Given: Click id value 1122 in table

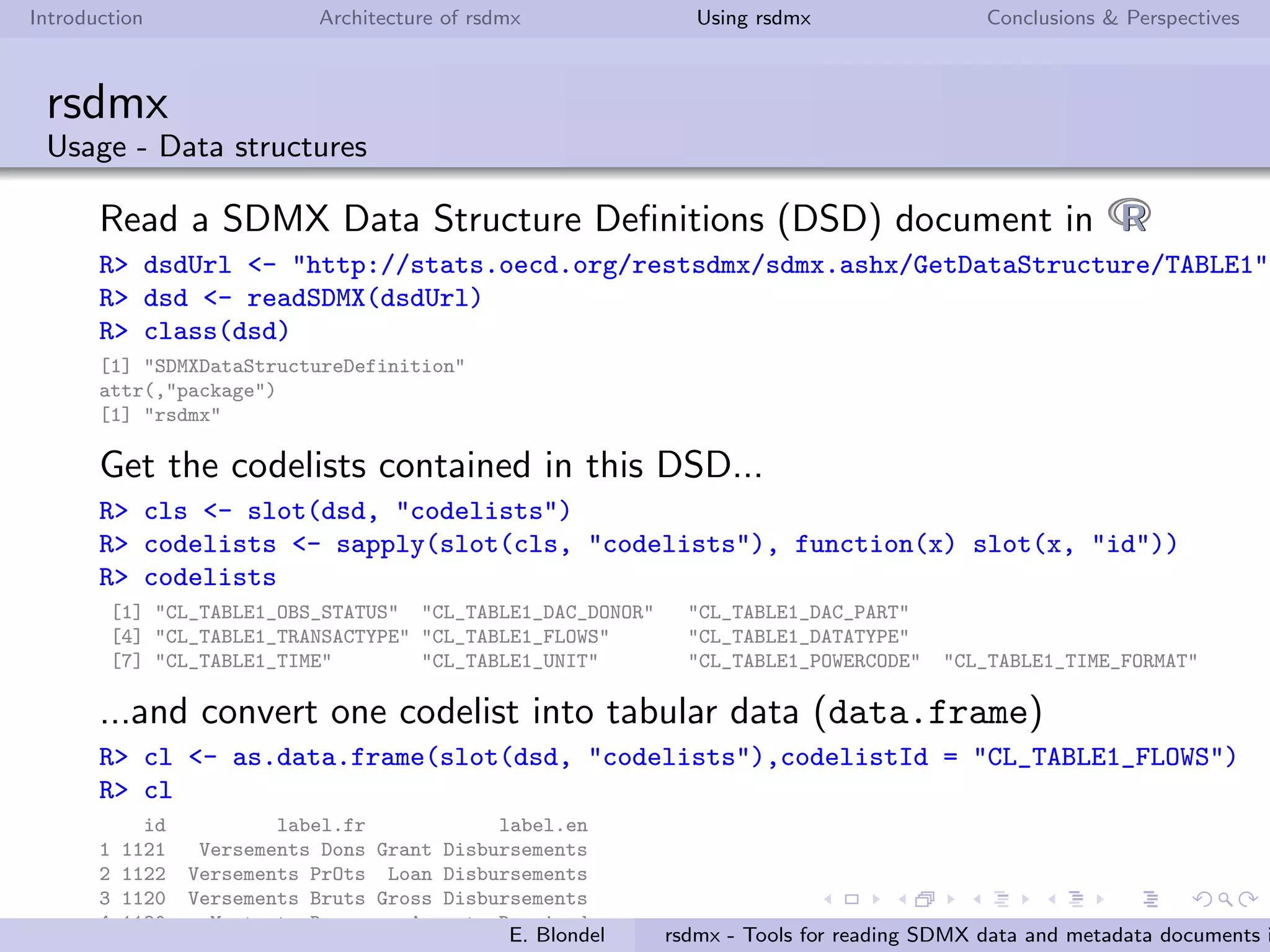Looking at the screenshot, I should [144, 874].
